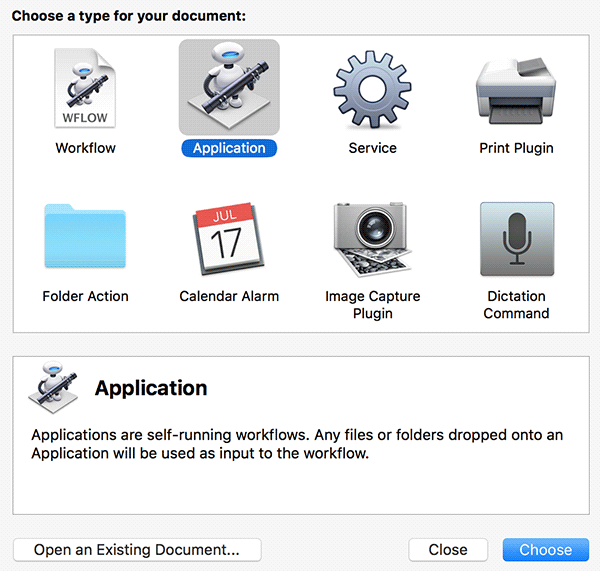
Task: Click Open an Existing Document button
Action: coord(137,550)
